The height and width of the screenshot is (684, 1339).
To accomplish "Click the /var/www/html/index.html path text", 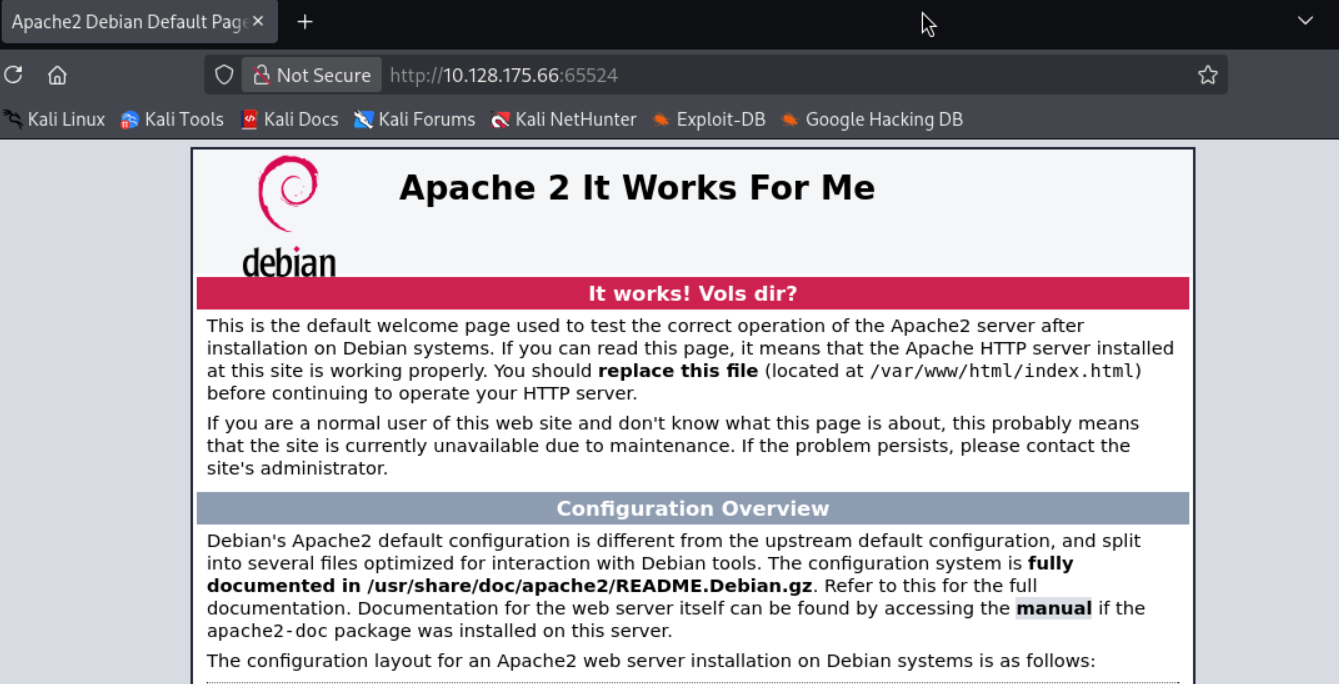I will [x=1002, y=371].
